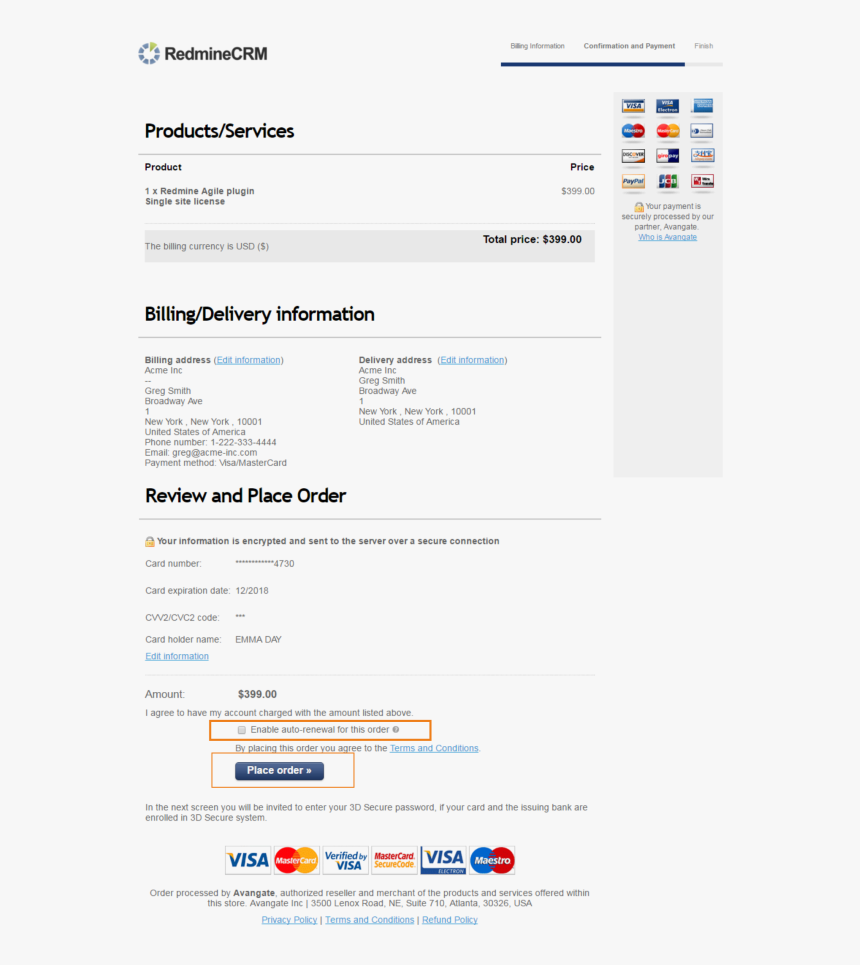
Task: Click the MasterCard icon in sidebar
Action: point(667,131)
